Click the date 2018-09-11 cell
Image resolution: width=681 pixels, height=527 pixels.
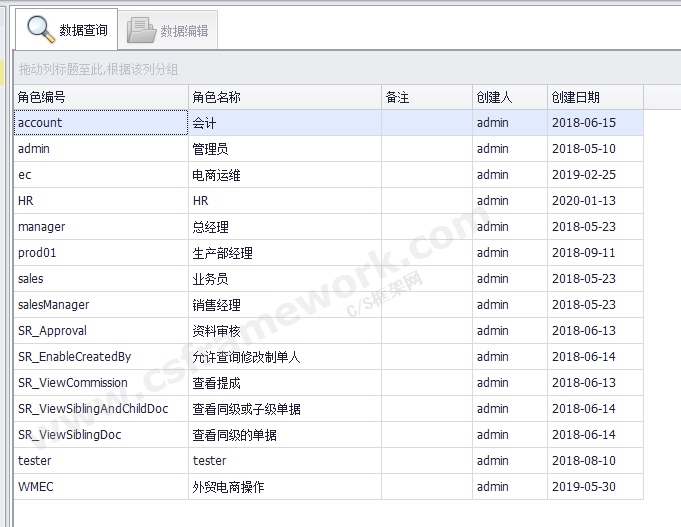pyautogui.click(x=595, y=253)
